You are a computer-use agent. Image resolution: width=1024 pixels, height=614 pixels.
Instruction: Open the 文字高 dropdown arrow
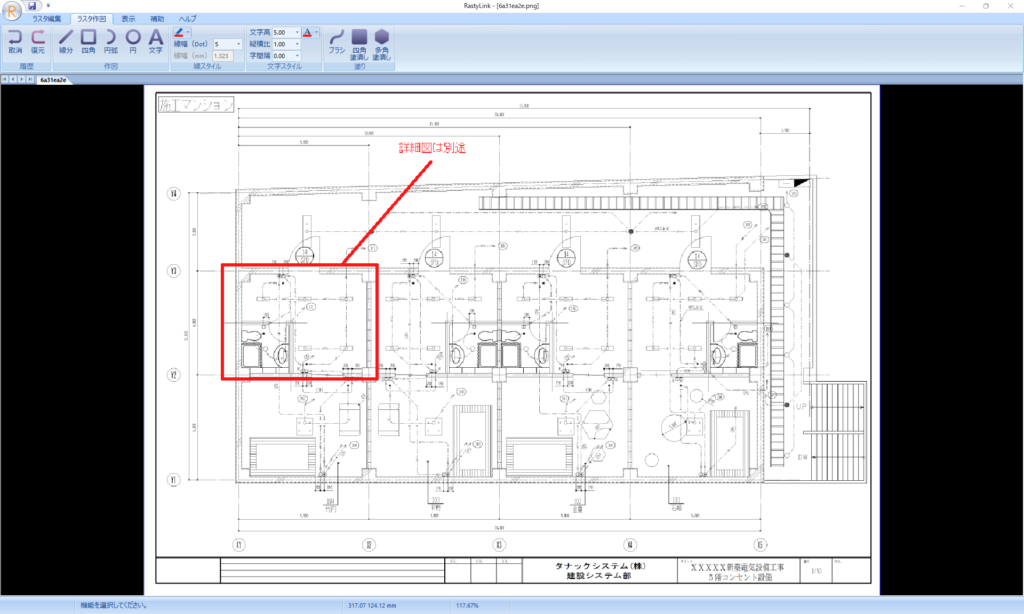pos(297,32)
